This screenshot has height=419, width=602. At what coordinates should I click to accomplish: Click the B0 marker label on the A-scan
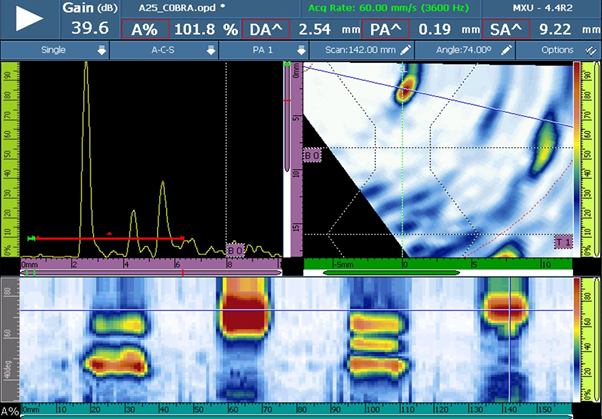click(236, 247)
